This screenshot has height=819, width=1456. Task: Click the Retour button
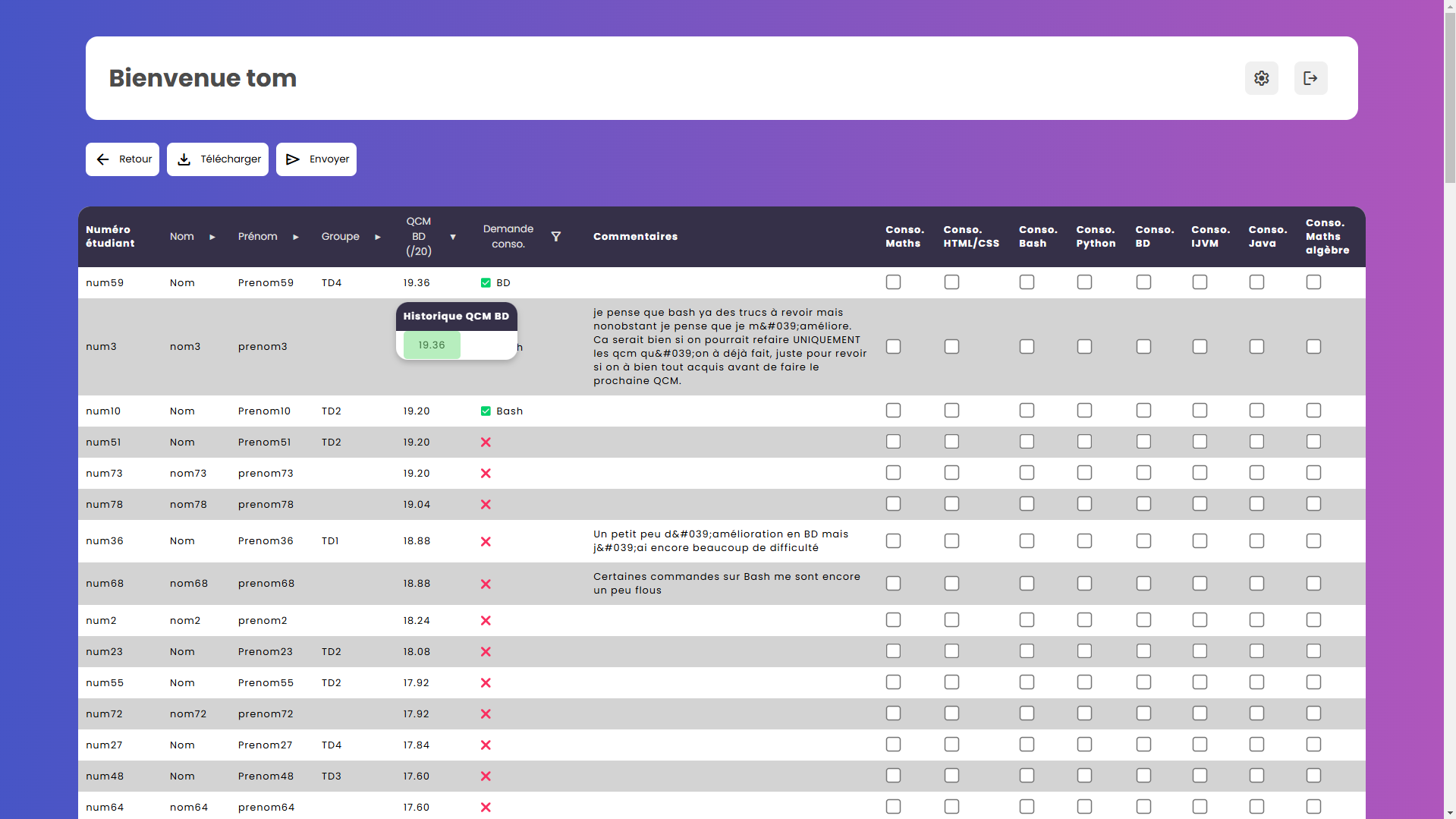click(x=122, y=159)
